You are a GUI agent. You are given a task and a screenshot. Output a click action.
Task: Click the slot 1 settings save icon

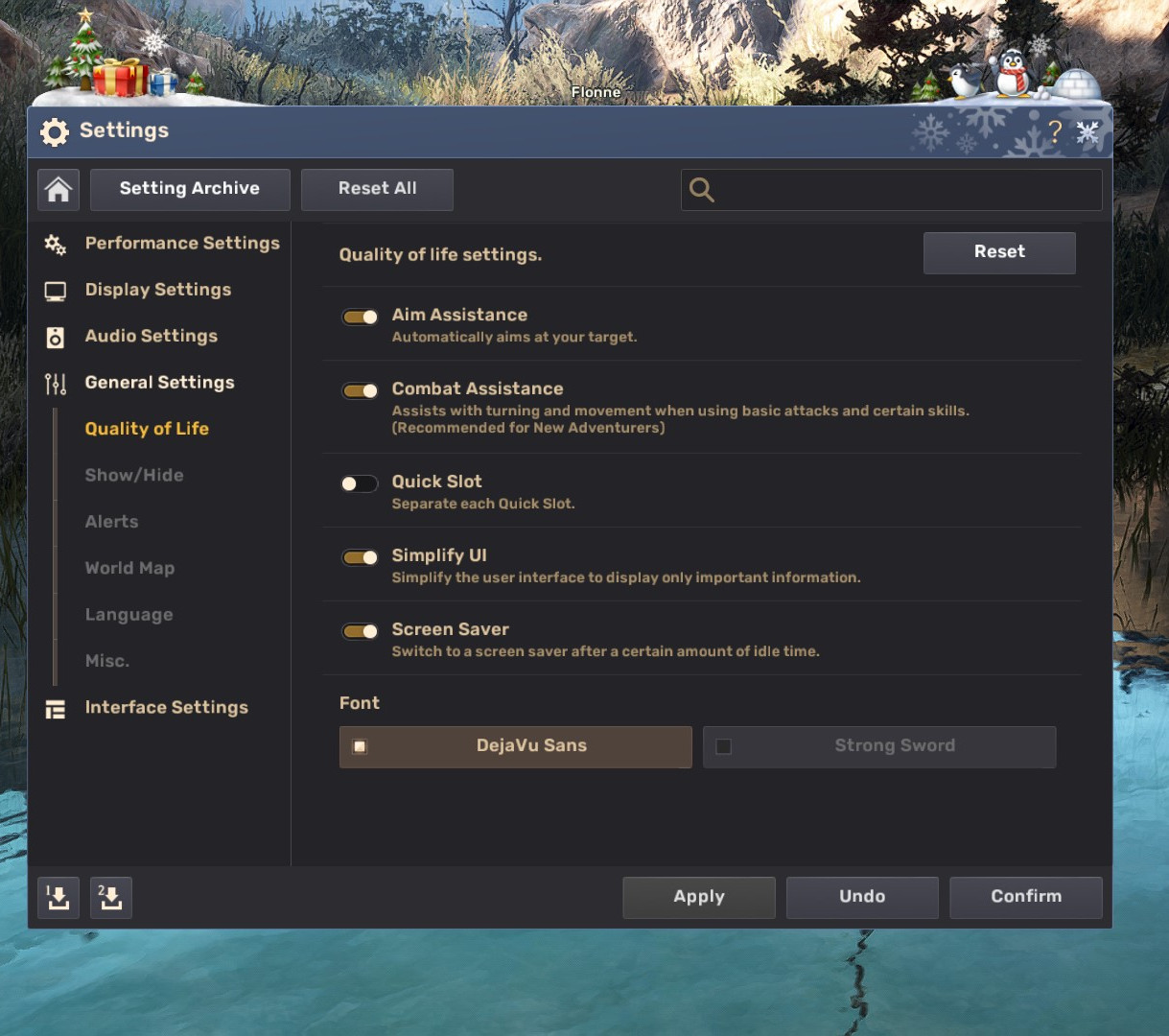click(x=58, y=898)
